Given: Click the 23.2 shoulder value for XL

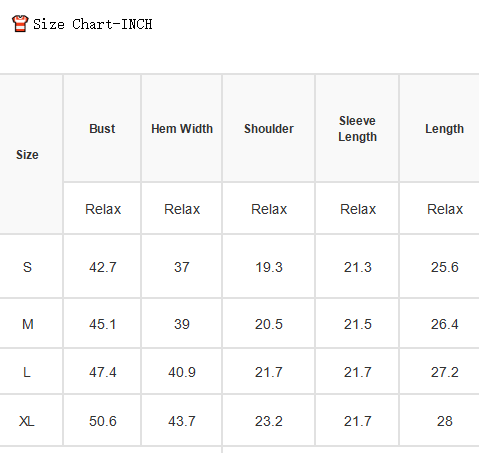Looking at the screenshot, I should pyautogui.click(x=269, y=421).
